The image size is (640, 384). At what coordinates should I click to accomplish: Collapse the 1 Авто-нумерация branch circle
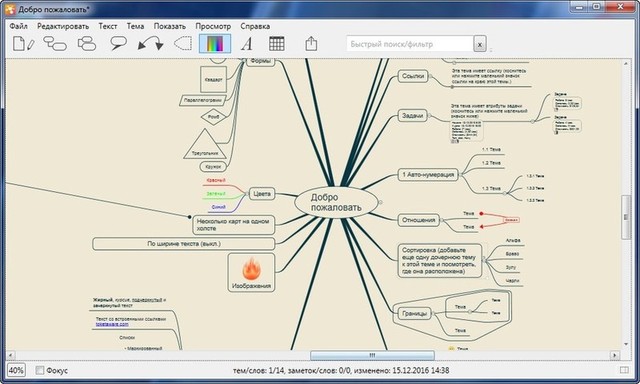click(x=460, y=175)
